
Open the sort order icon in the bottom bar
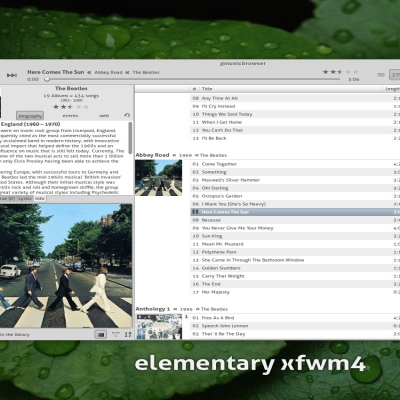[x=128, y=334]
